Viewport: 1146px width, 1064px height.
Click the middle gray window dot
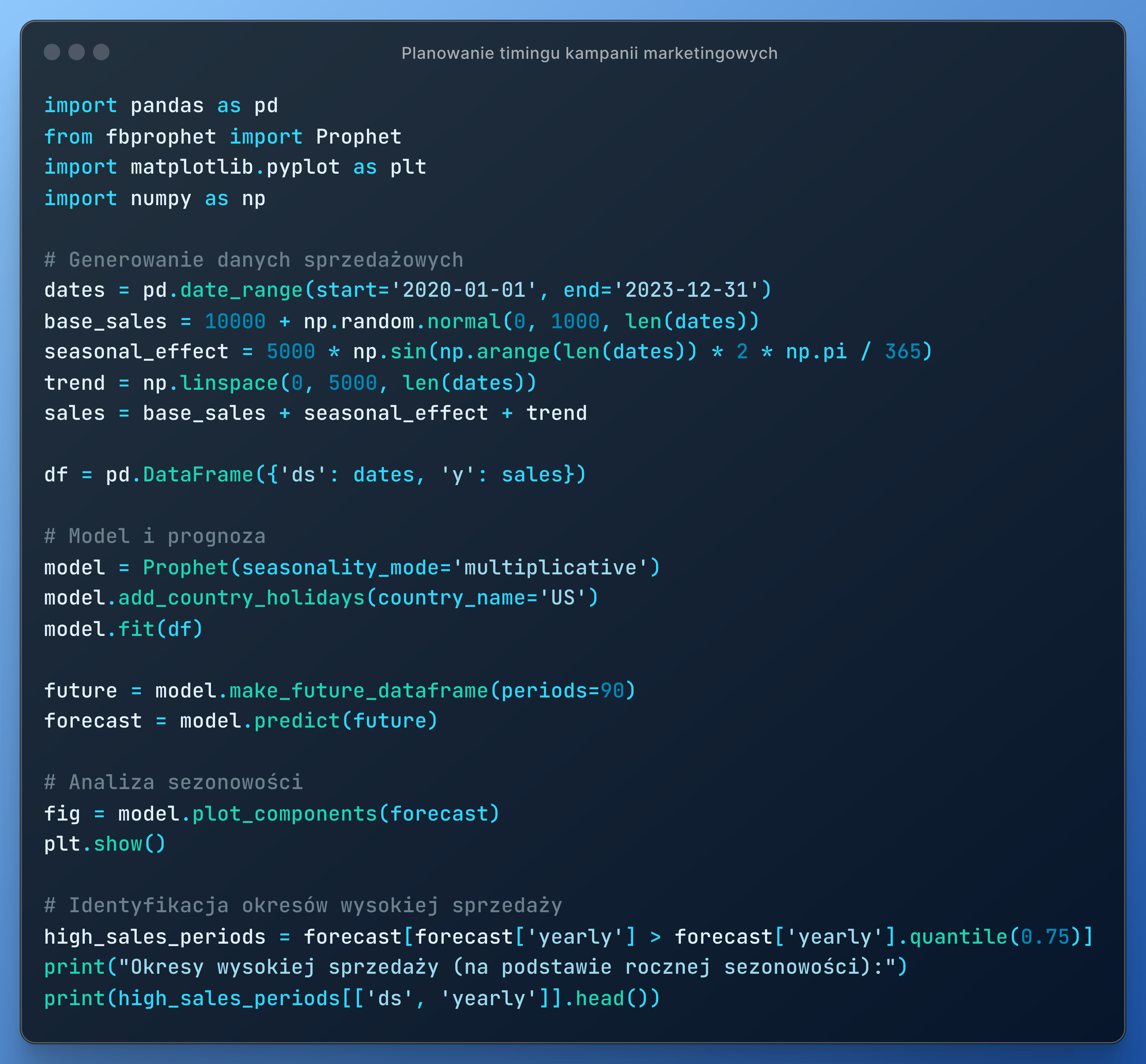click(77, 52)
